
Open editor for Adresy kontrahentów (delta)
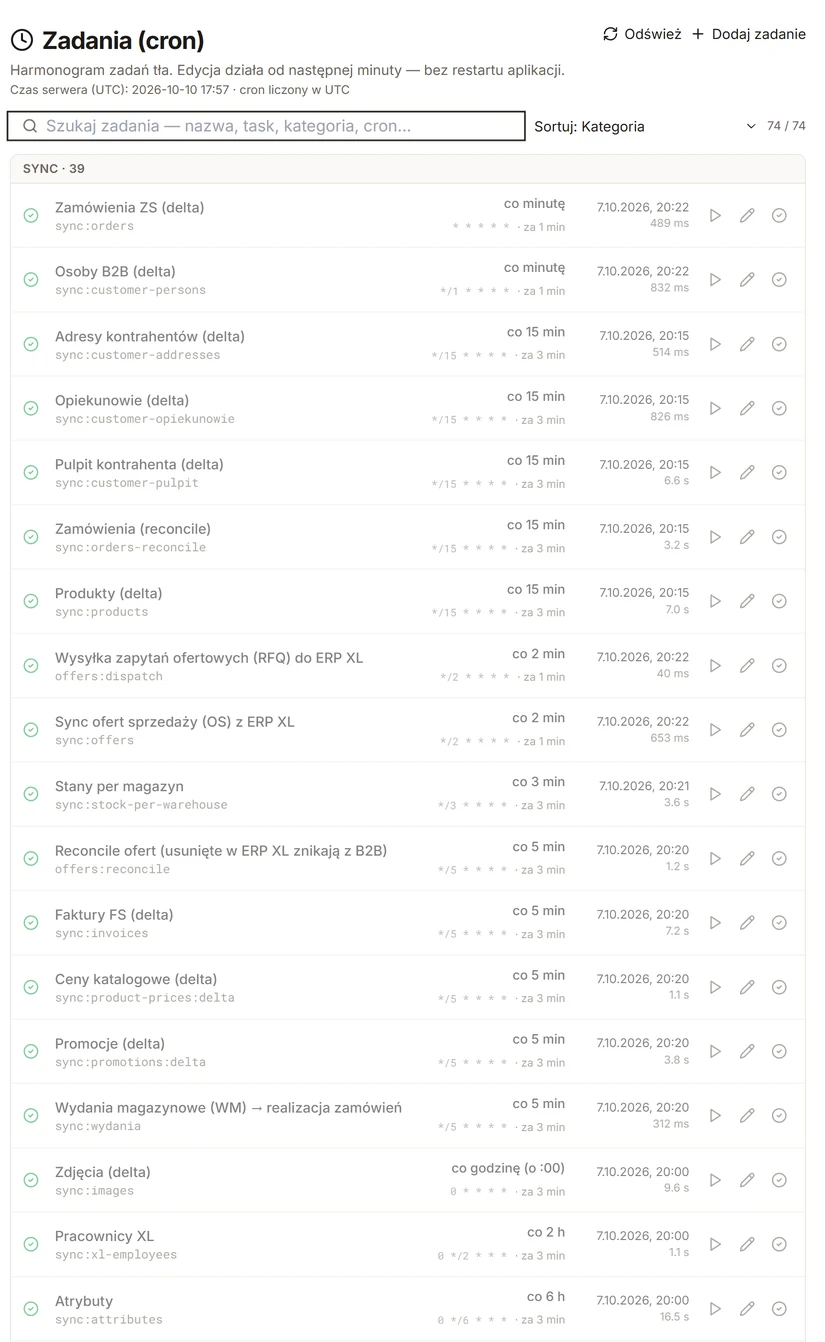[x=747, y=344]
